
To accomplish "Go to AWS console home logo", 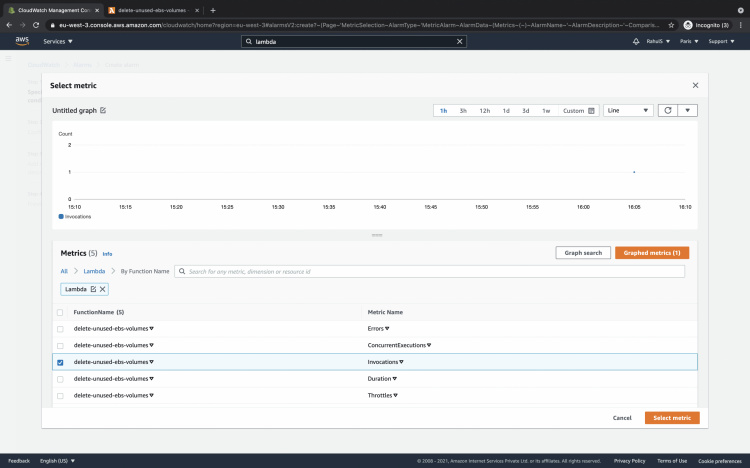I will [22, 42].
